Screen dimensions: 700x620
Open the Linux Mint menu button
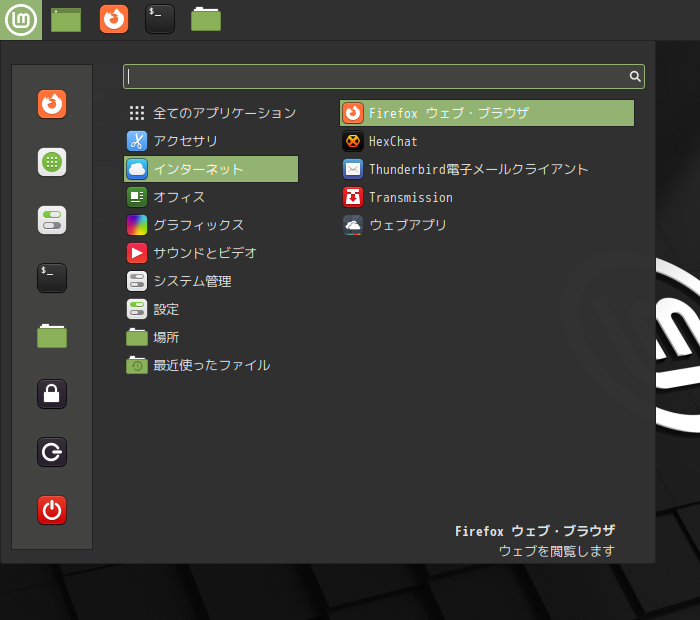coord(21,20)
